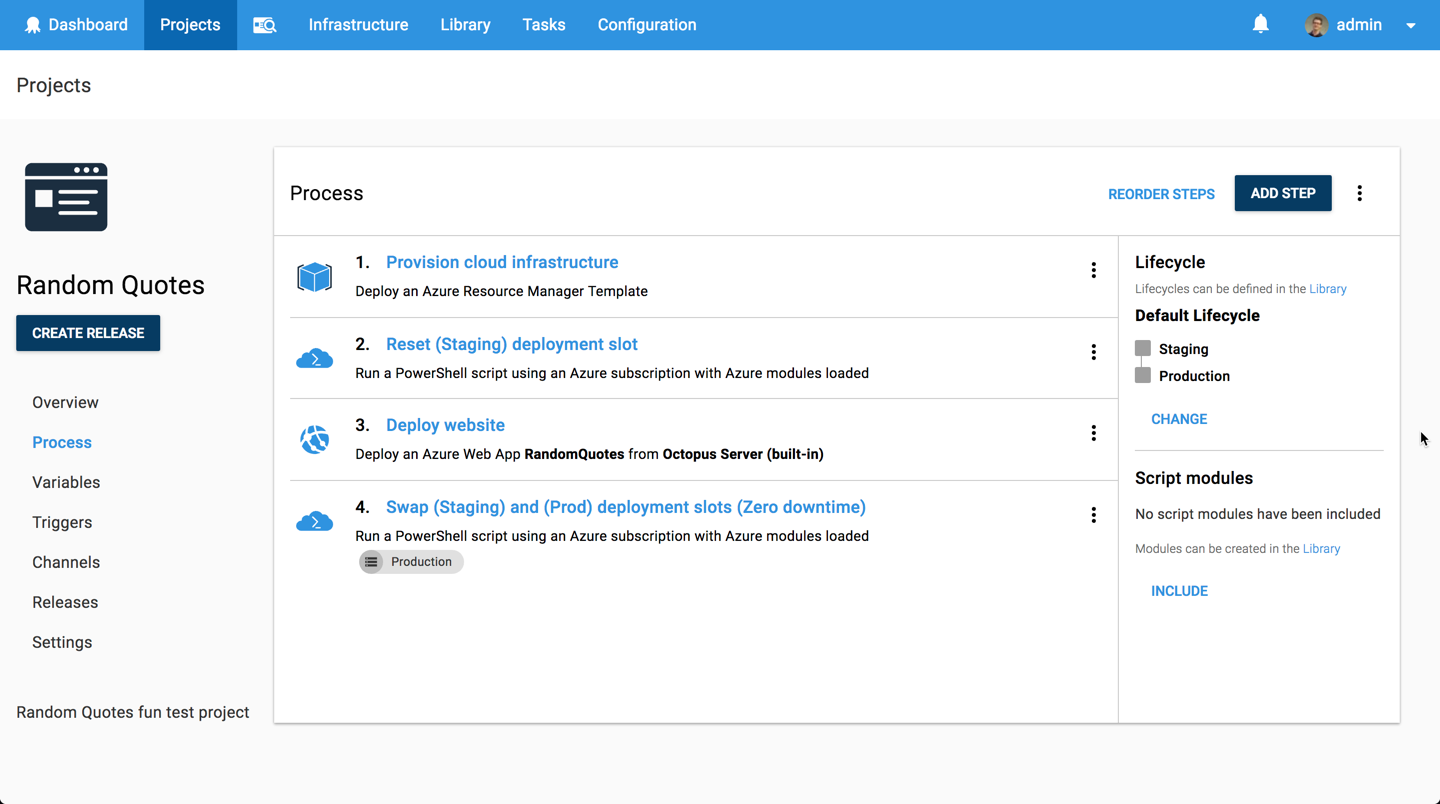1440x804 pixels.
Task: Expand the admin account dropdown arrow
Action: click(x=1410, y=25)
